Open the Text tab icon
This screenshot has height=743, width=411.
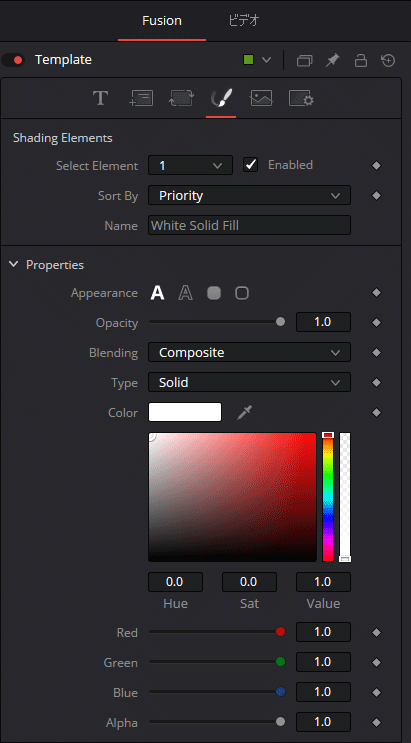click(100, 99)
